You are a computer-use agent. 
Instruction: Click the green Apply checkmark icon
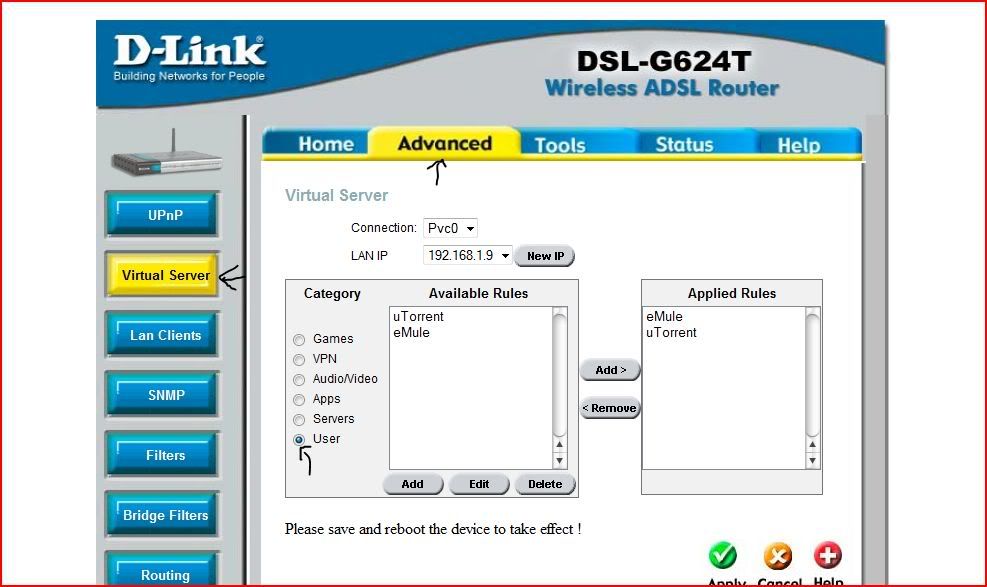pyautogui.click(x=723, y=556)
